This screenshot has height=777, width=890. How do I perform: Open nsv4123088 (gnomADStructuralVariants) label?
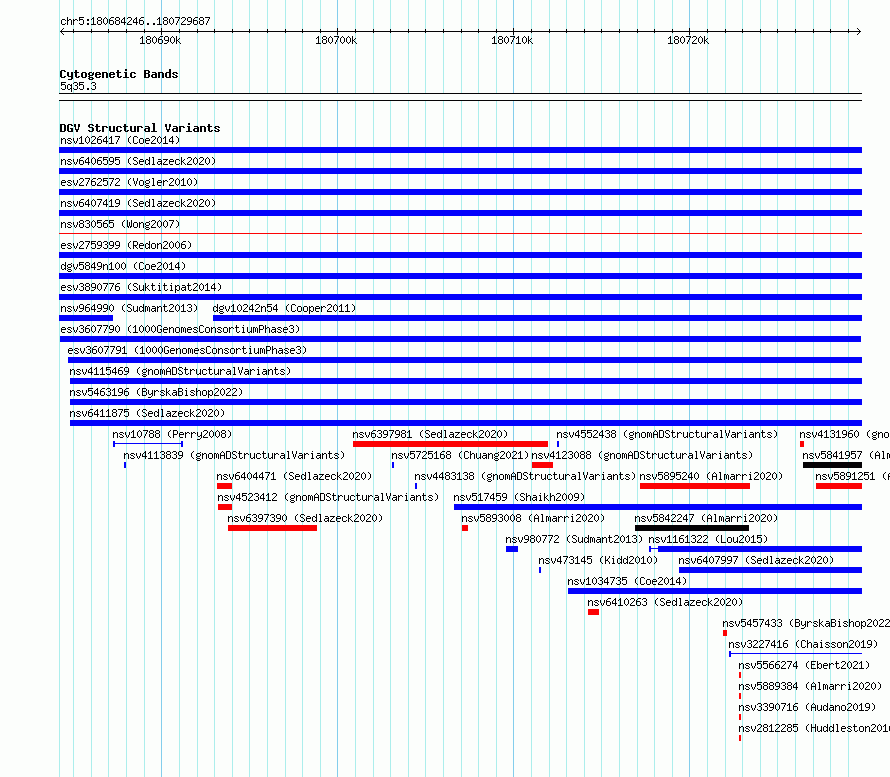(x=642, y=455)
